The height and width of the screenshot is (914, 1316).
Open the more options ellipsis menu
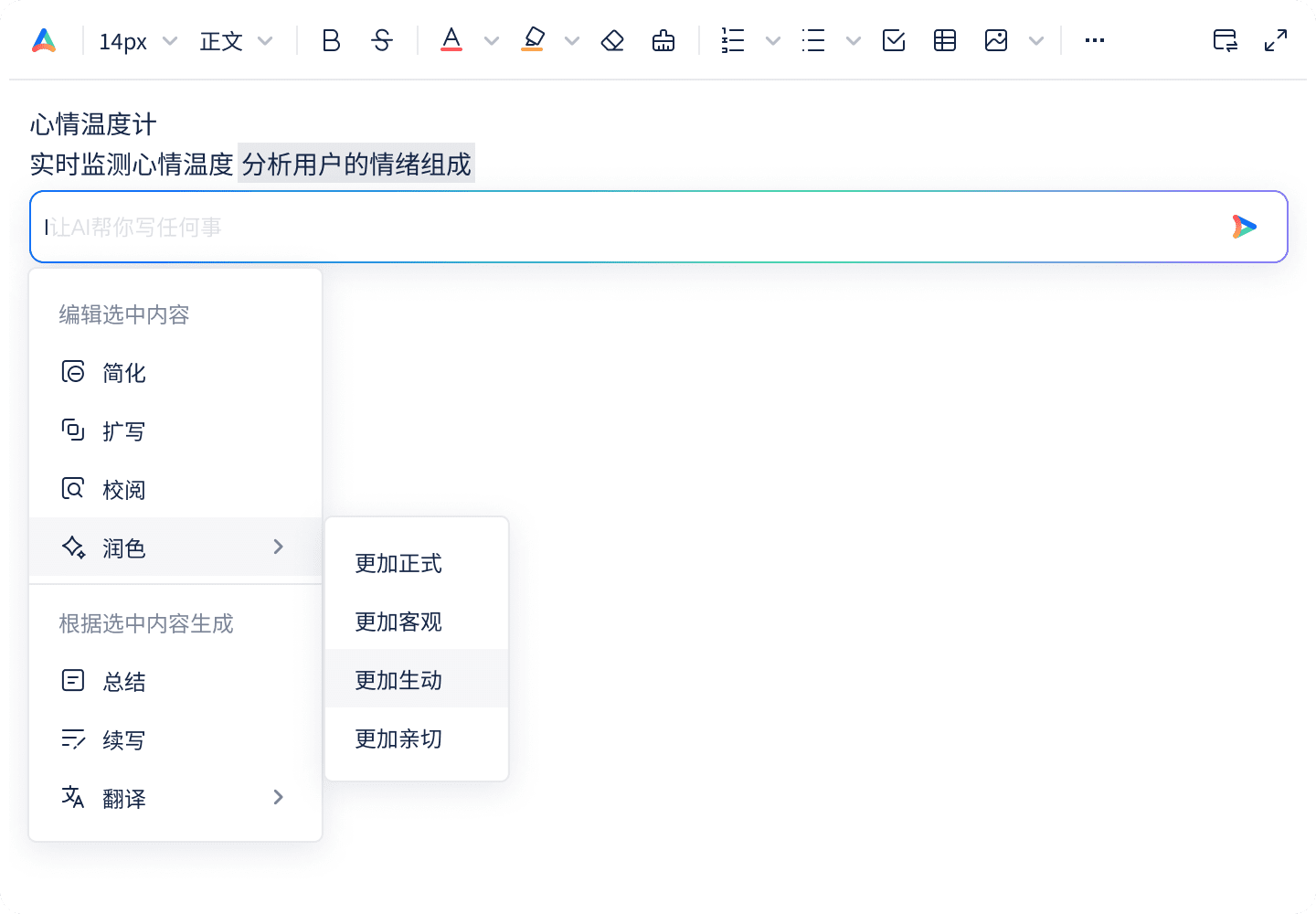(1095, 40)
